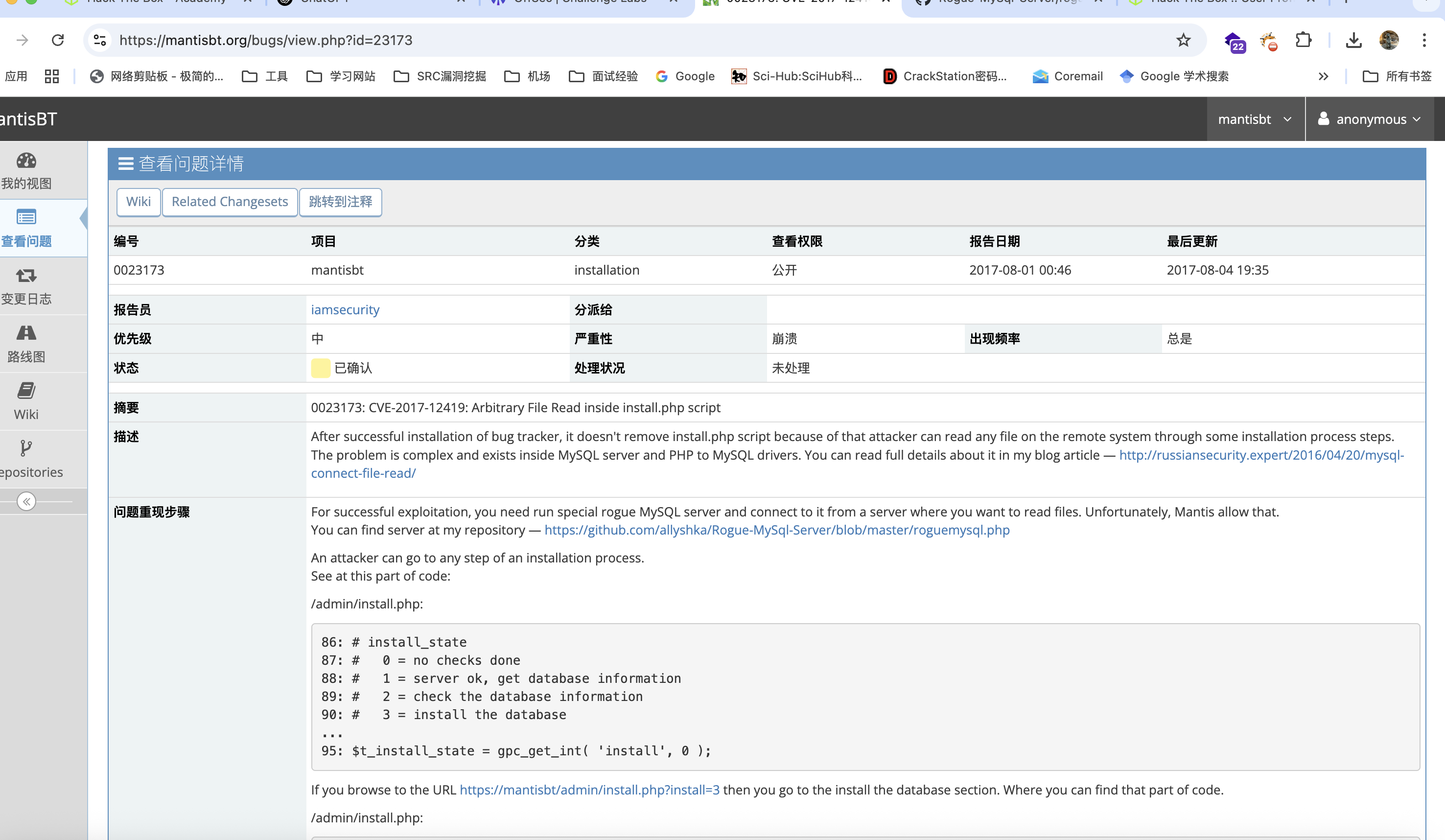This screenshot has height=840, width=1445.
Task: Open My View dashboard icon in sidebar
Action: (26, 161)
